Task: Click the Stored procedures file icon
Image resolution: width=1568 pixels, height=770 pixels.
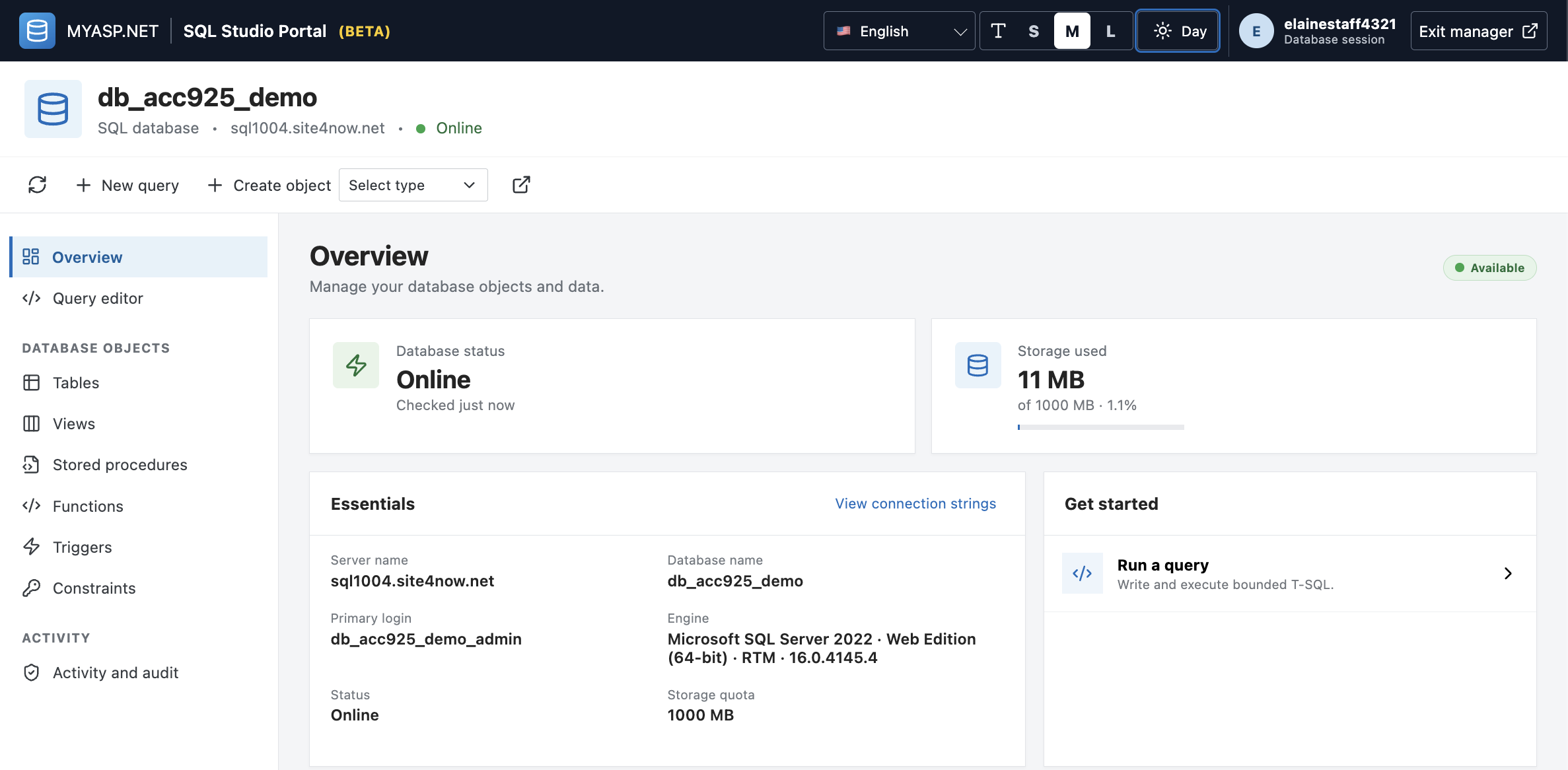Action: tap(31, 465)
